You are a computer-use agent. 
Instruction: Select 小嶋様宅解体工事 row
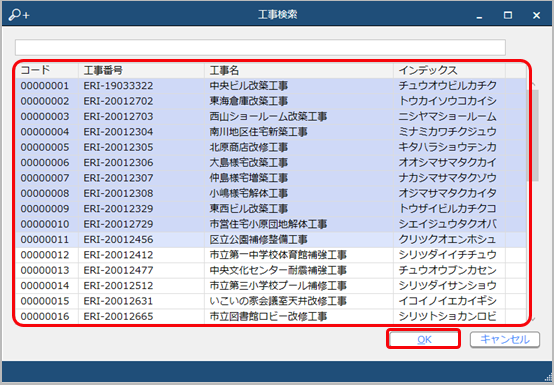(271, 194)
